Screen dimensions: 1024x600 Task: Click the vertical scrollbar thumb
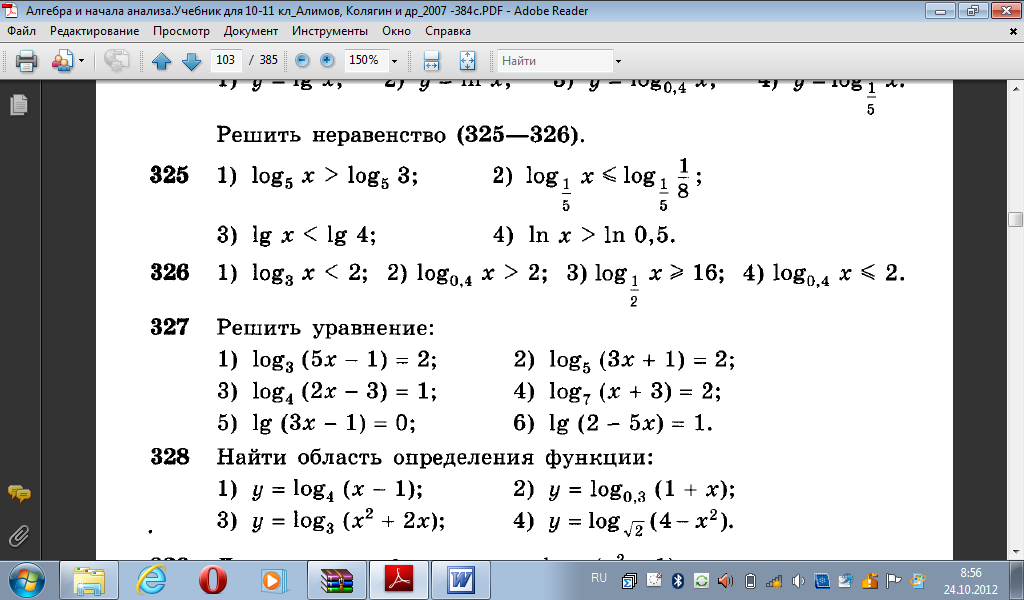[x=1016, y=219]
